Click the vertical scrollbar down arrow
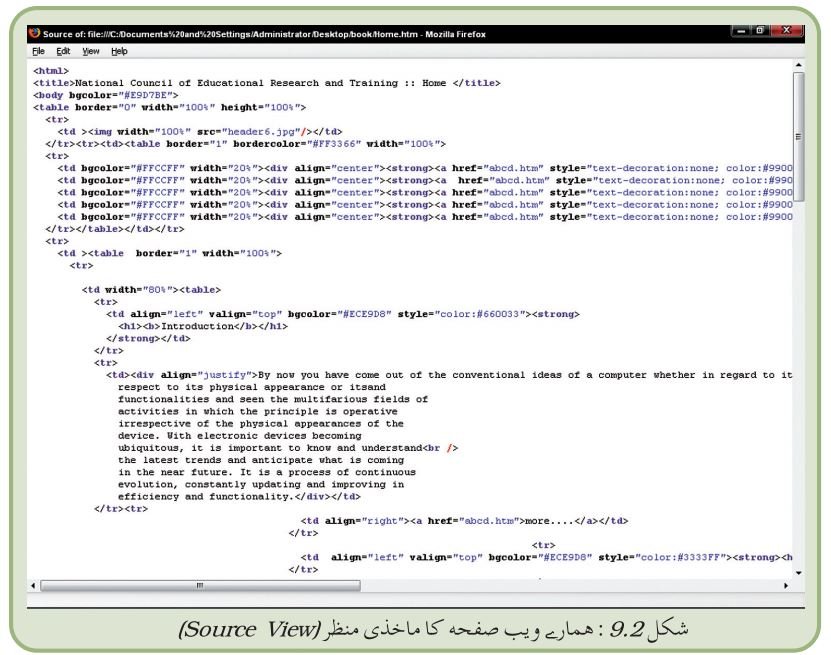Screen dimensions: 831x655 click(x=799, y=573)
